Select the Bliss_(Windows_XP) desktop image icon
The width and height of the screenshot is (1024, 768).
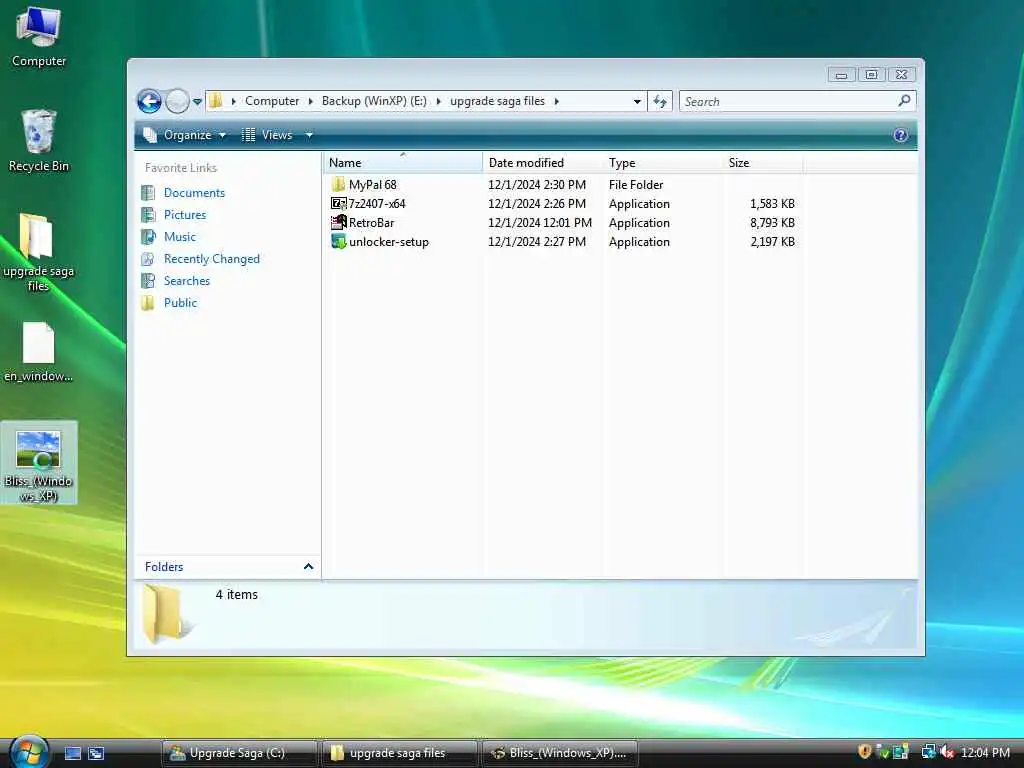click(39, 463)
